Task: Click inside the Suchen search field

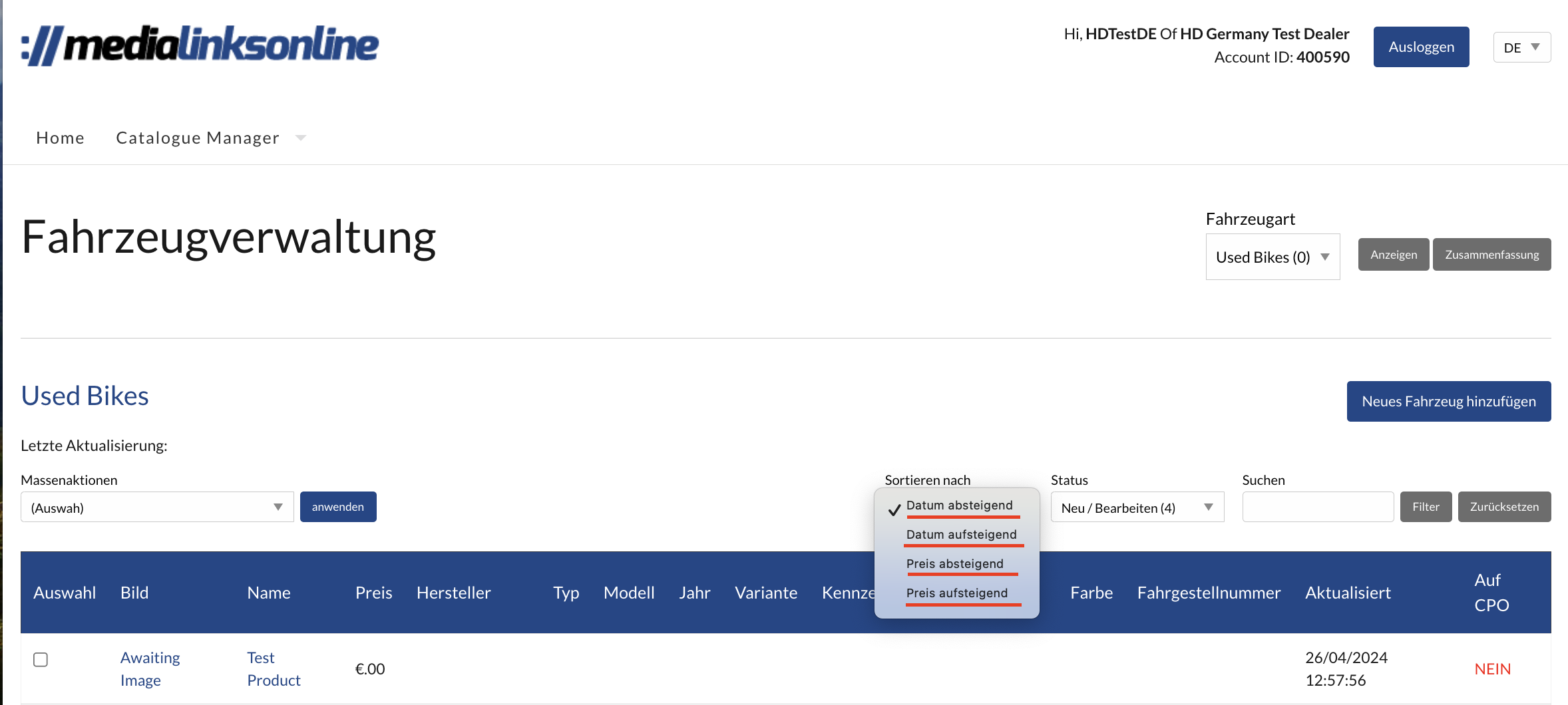Action: pos(1318,507)
